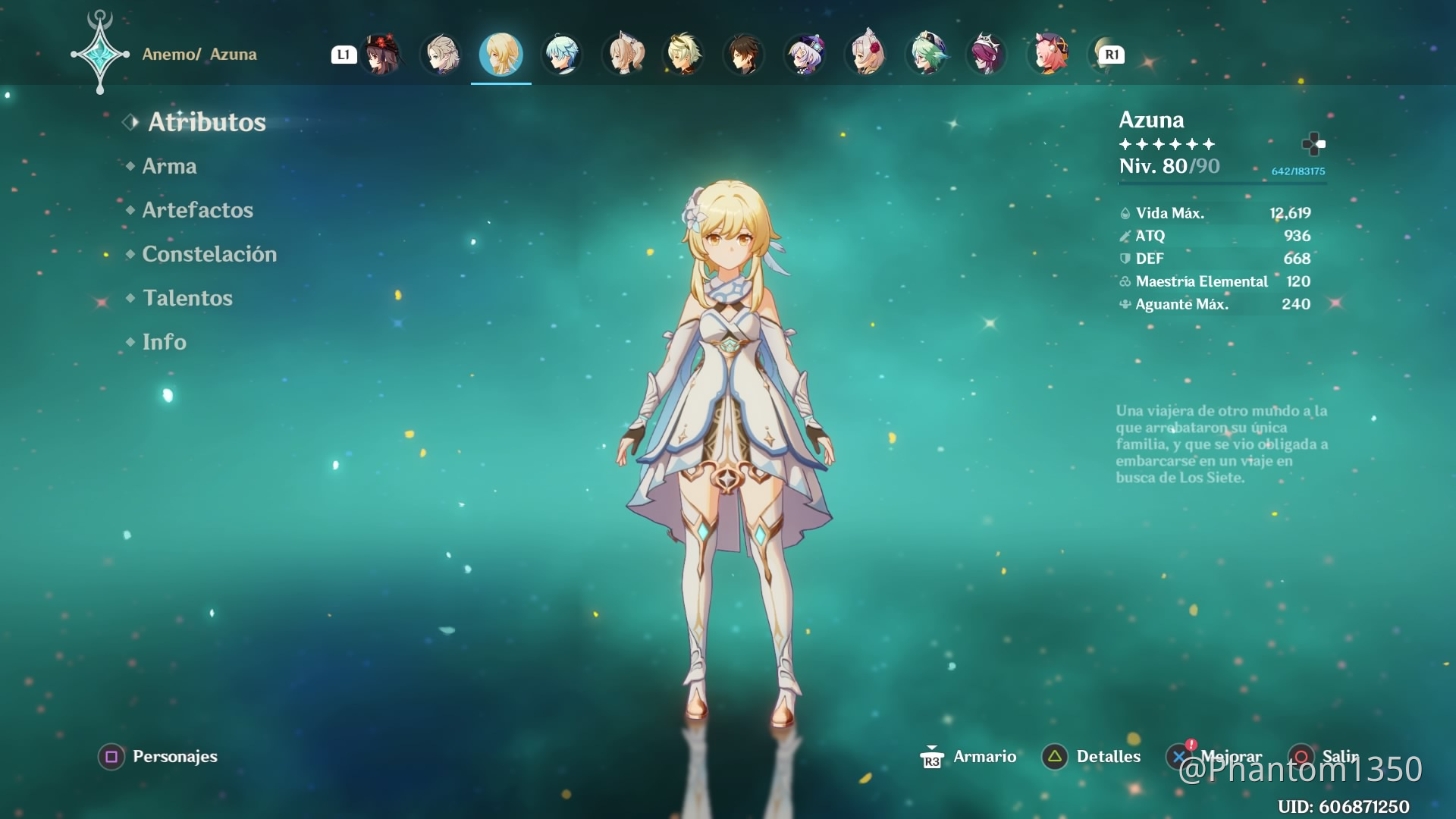Screen dimensions: 1456x819
Task: Select Noelle's rose-hairpin portrait
Action: tap(866, 55)
